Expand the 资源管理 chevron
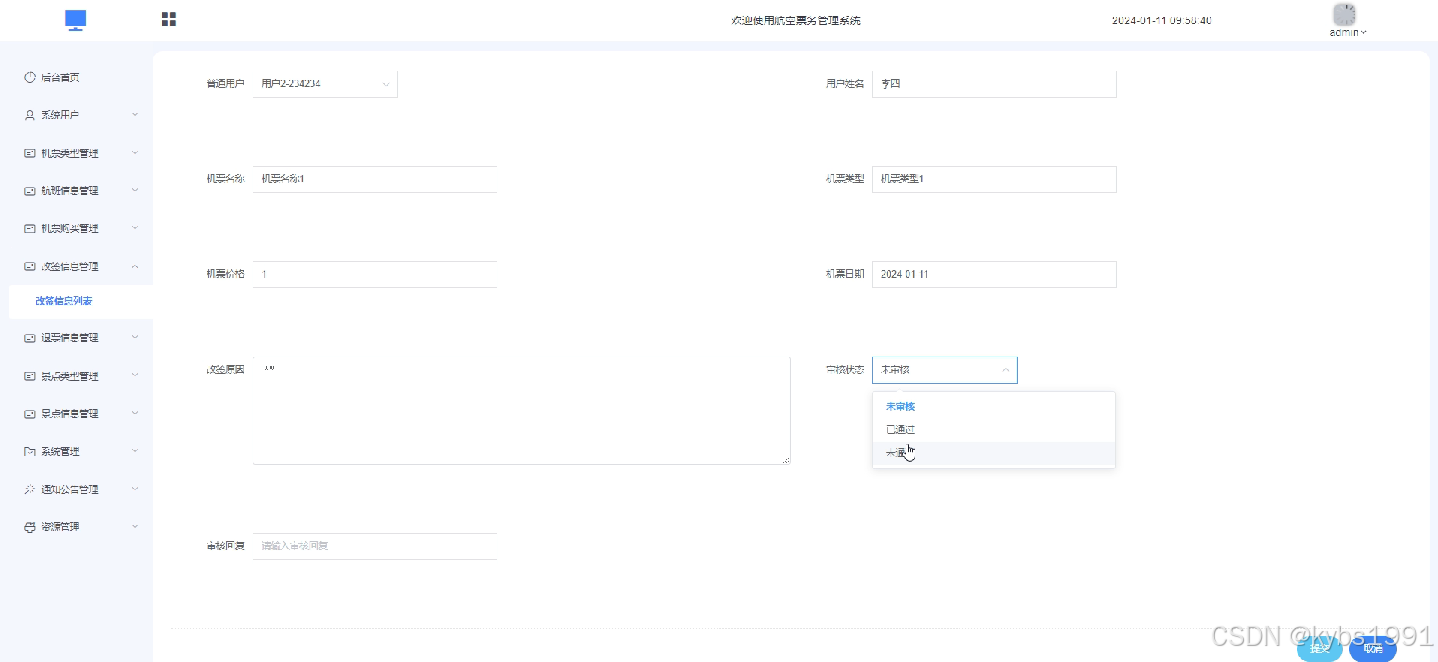This screenshot has width=1438, height=662. tap(135, 526)
